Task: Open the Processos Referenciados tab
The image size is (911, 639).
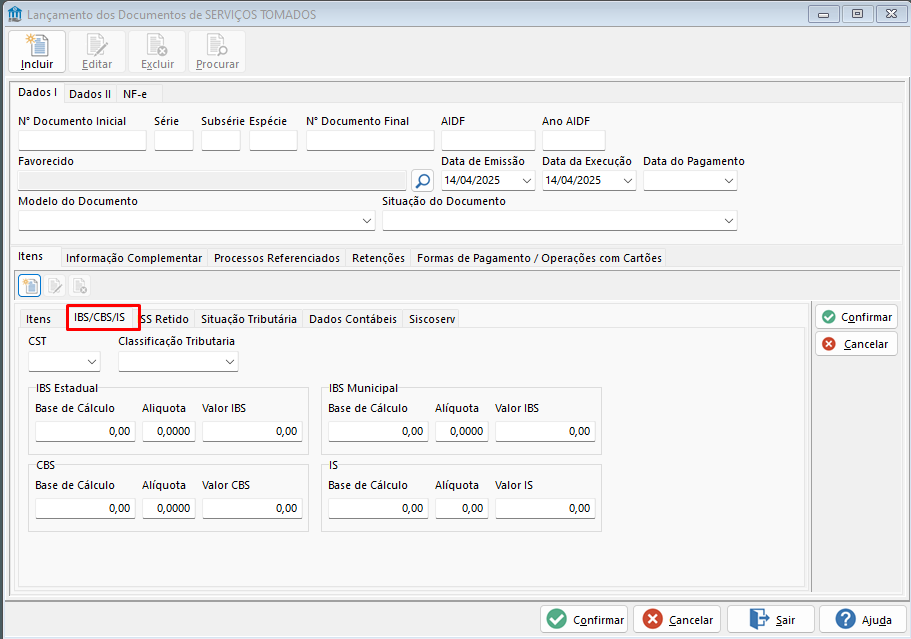Action: (277, 258)
